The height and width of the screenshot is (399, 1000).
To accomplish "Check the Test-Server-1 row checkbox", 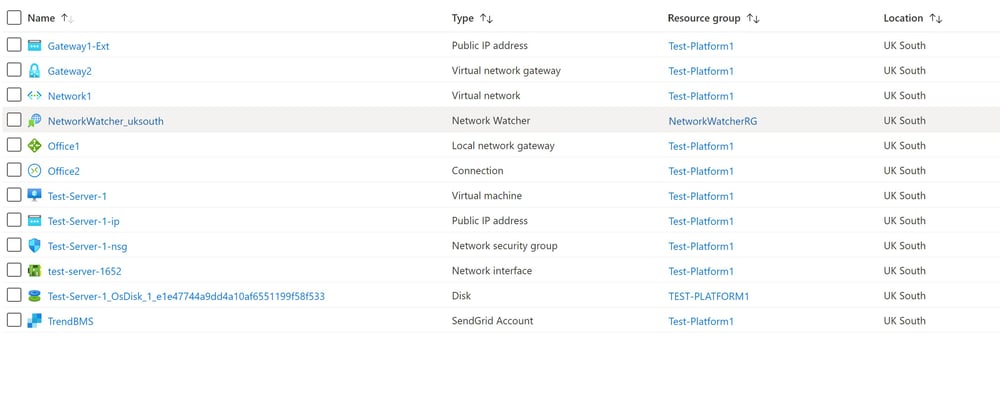I will tap(14, 195).
